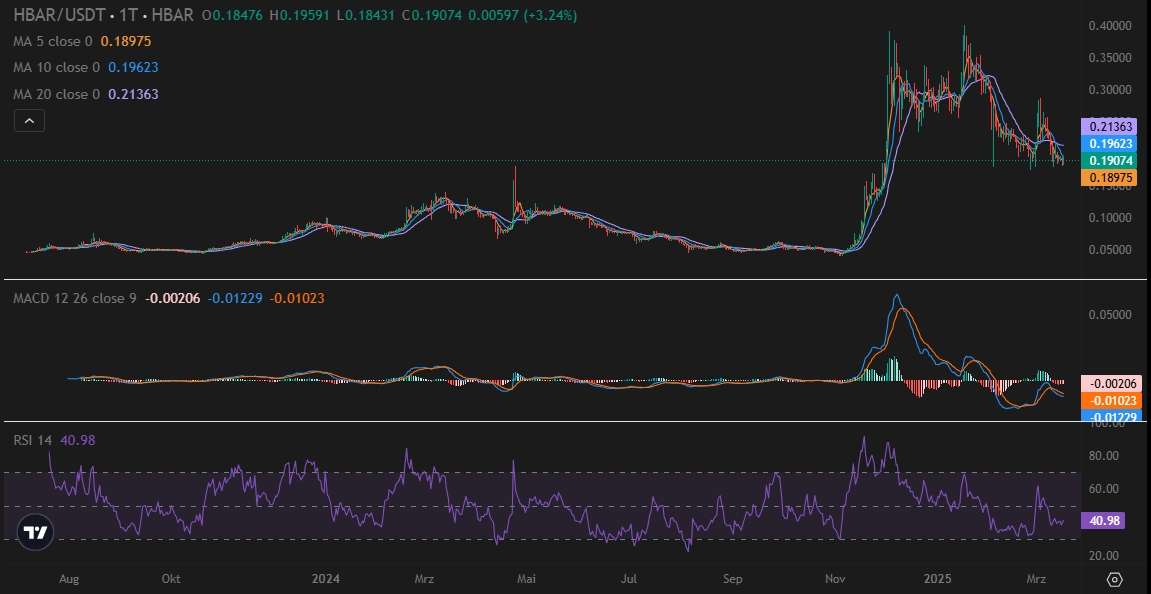The height and width of the screenshot is (594, 1151).
Task: Click the TradingView logo
Action: pyautogui.click(x=35, y=533)
